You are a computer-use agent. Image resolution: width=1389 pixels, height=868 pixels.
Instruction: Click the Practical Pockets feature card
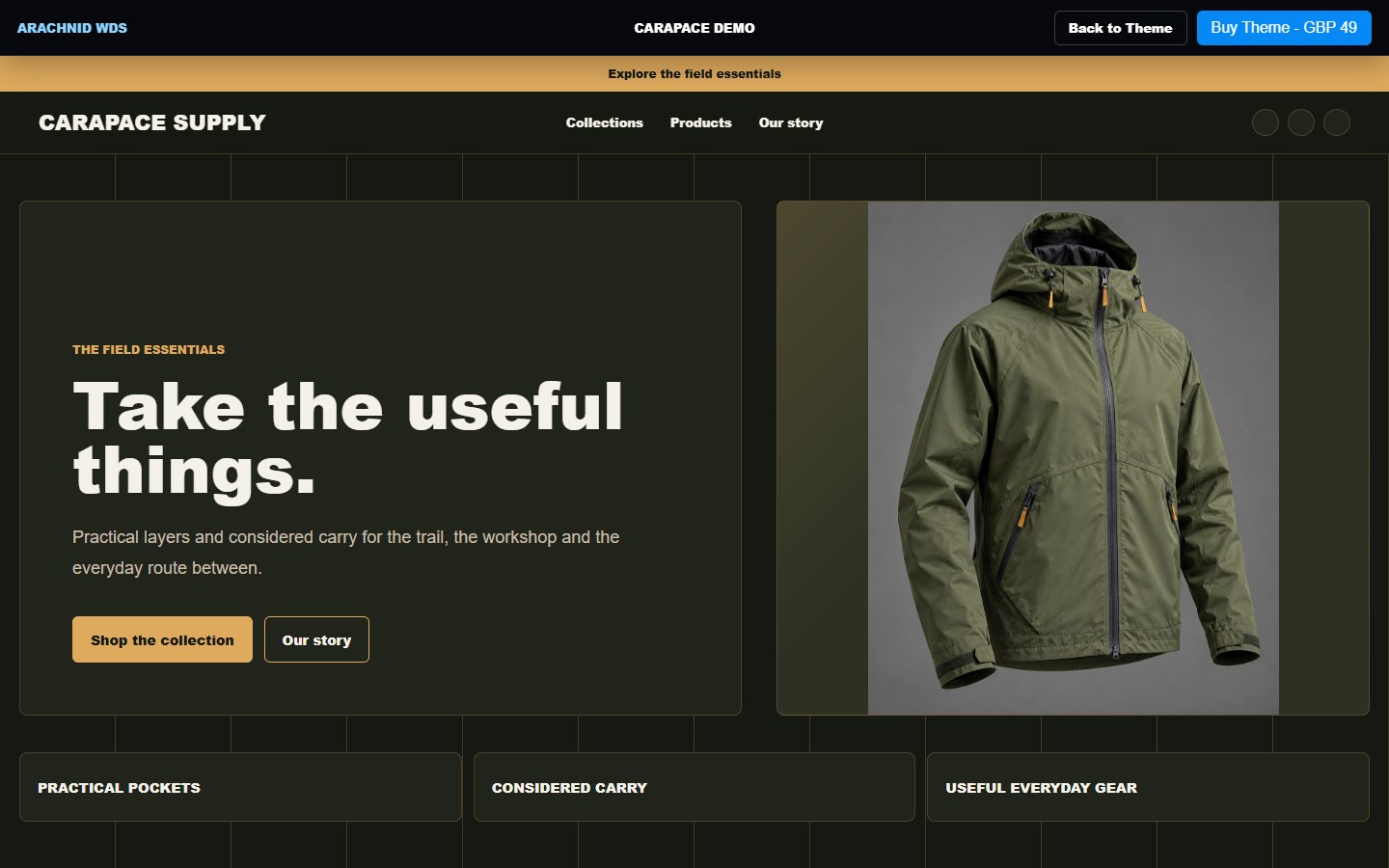pos(240,787)
